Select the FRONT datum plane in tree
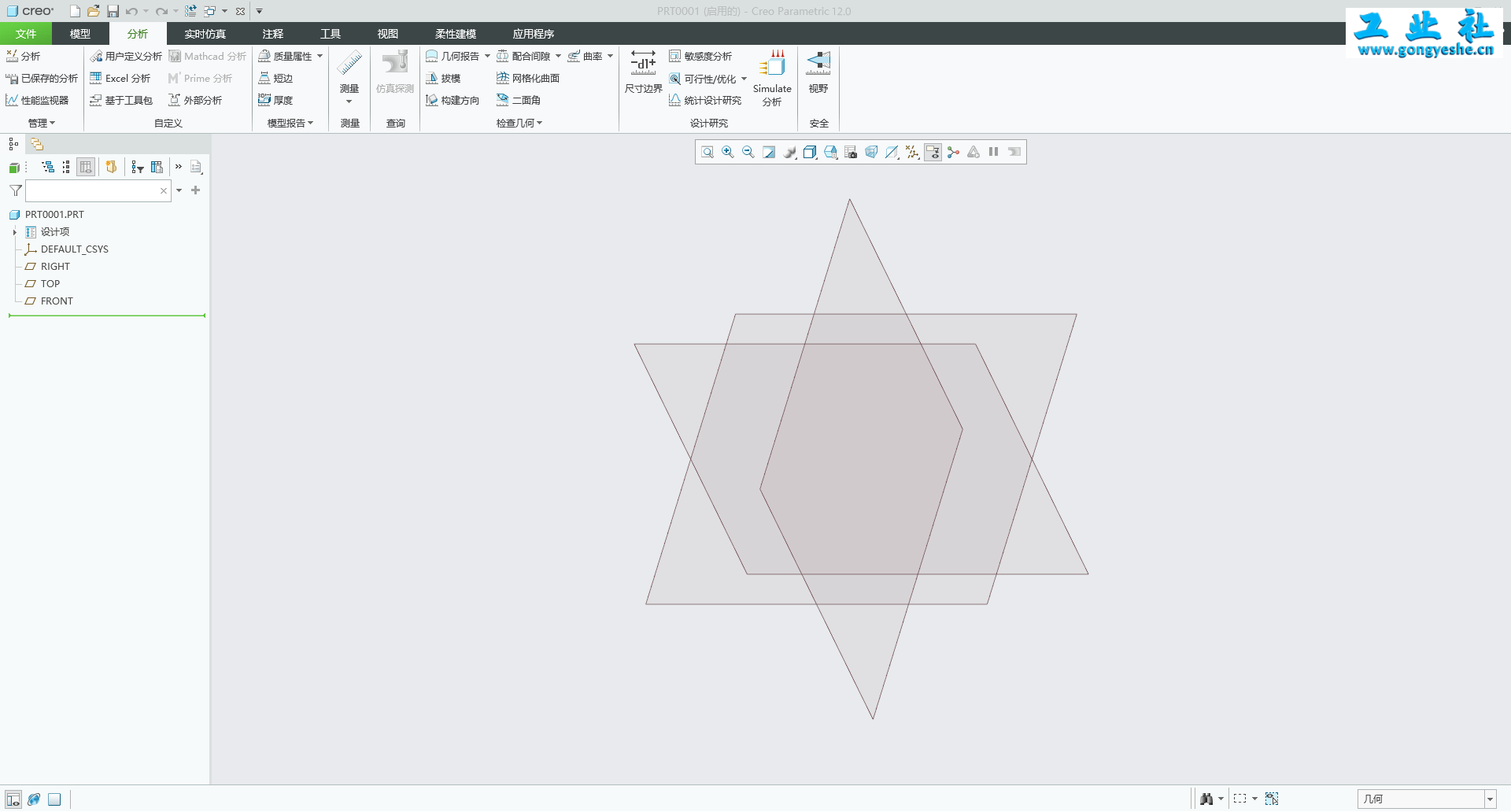Image resolution: width=1511 pixels, height=812 pixels. 57,301
